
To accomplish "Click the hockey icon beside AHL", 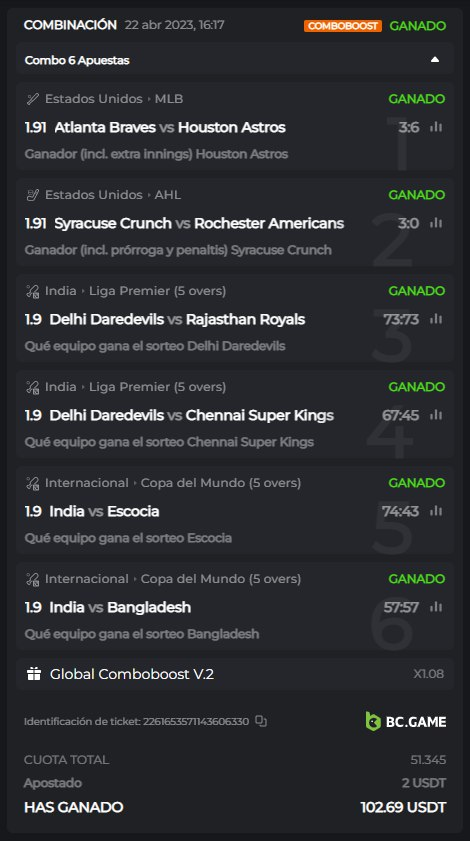I will (32, 195).
